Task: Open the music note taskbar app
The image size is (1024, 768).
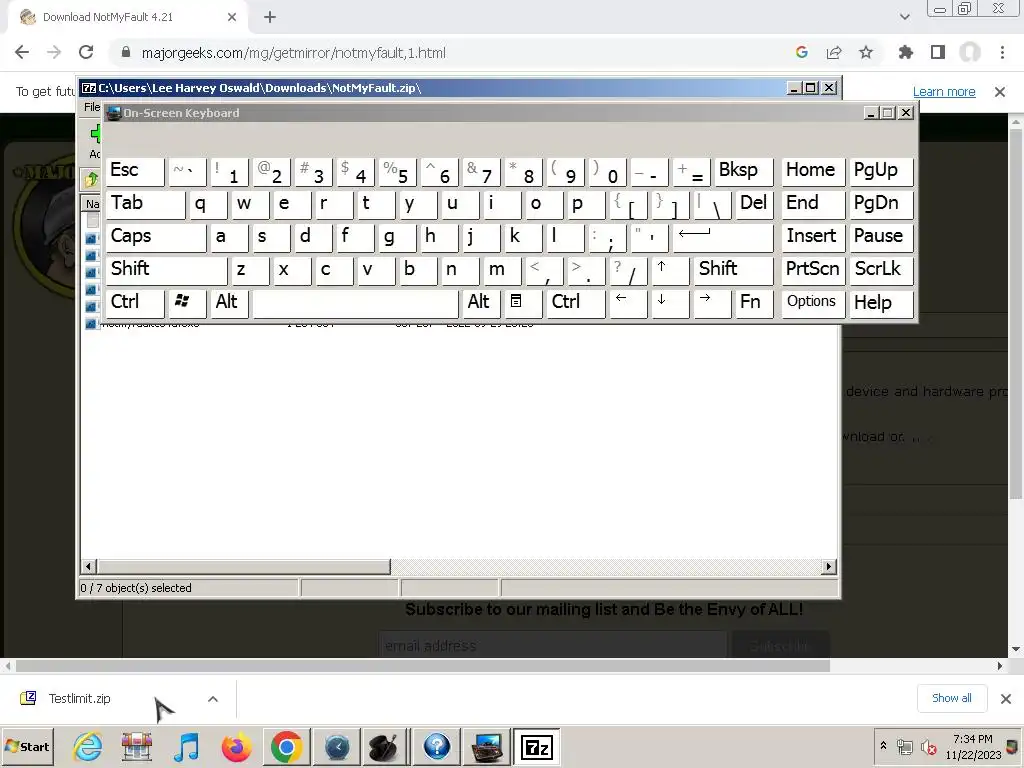Action: (x=186, y=746)
